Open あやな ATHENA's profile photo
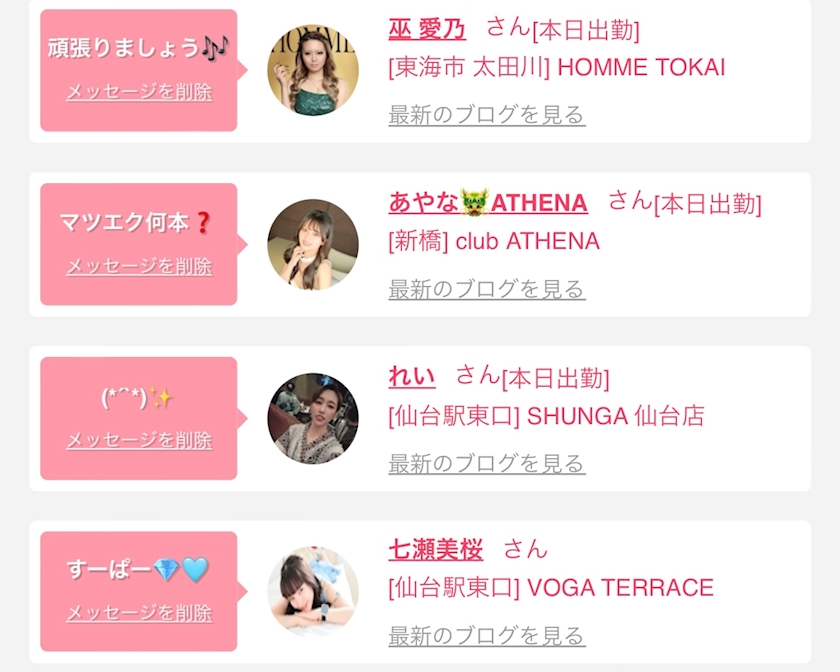This screenshot has width=840, height=672. click(312, 244)
